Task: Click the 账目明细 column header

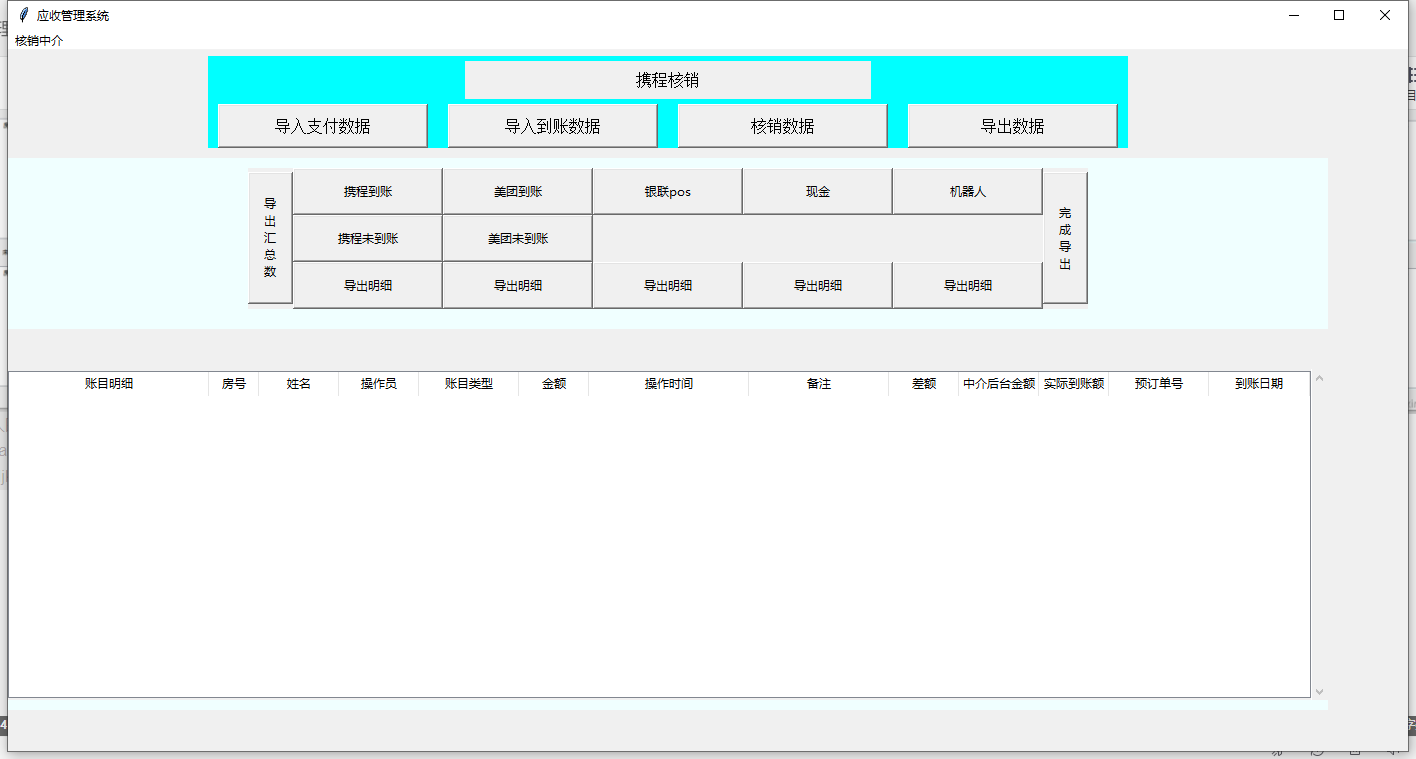Action: pyautogui.click(x=109, y=384)
